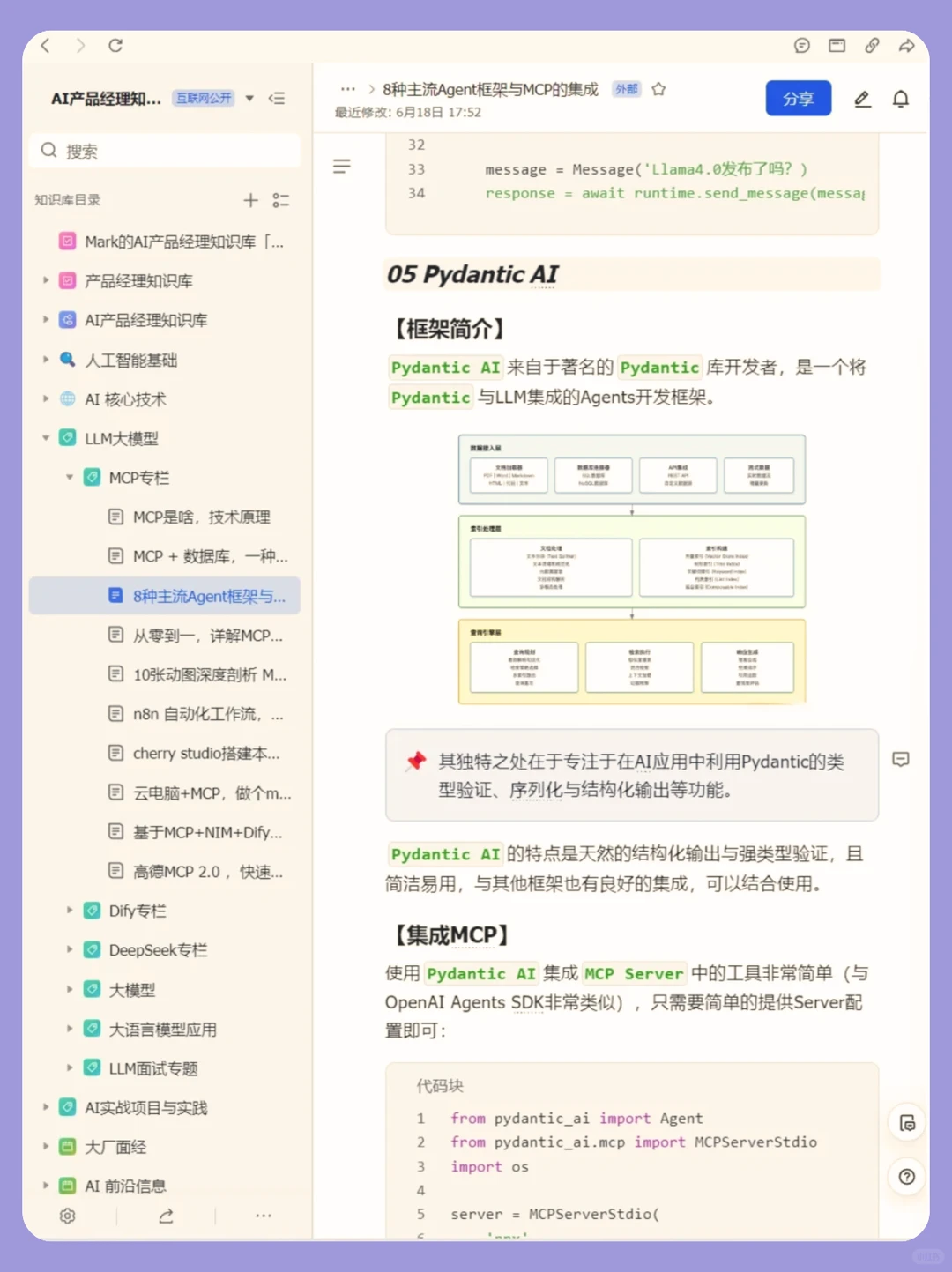Expand 大厂面经 tree node
This screenshot has width=952, height=1272.
[x=46, y=1146]
